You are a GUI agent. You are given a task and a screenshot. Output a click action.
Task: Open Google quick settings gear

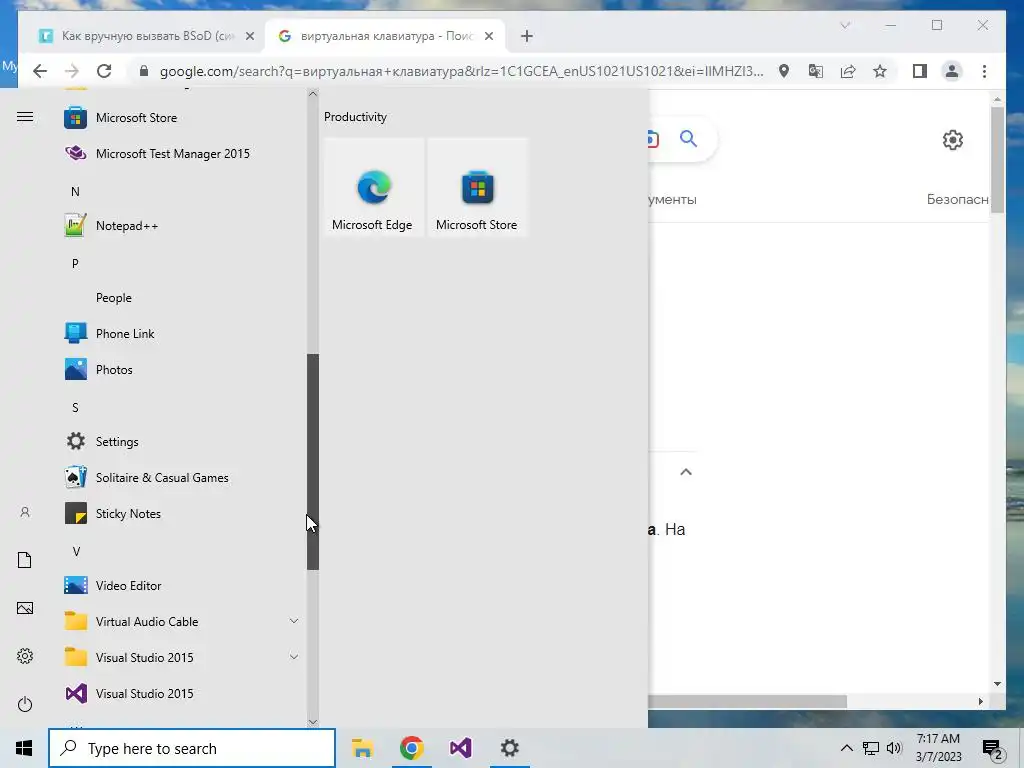point(953,140)
